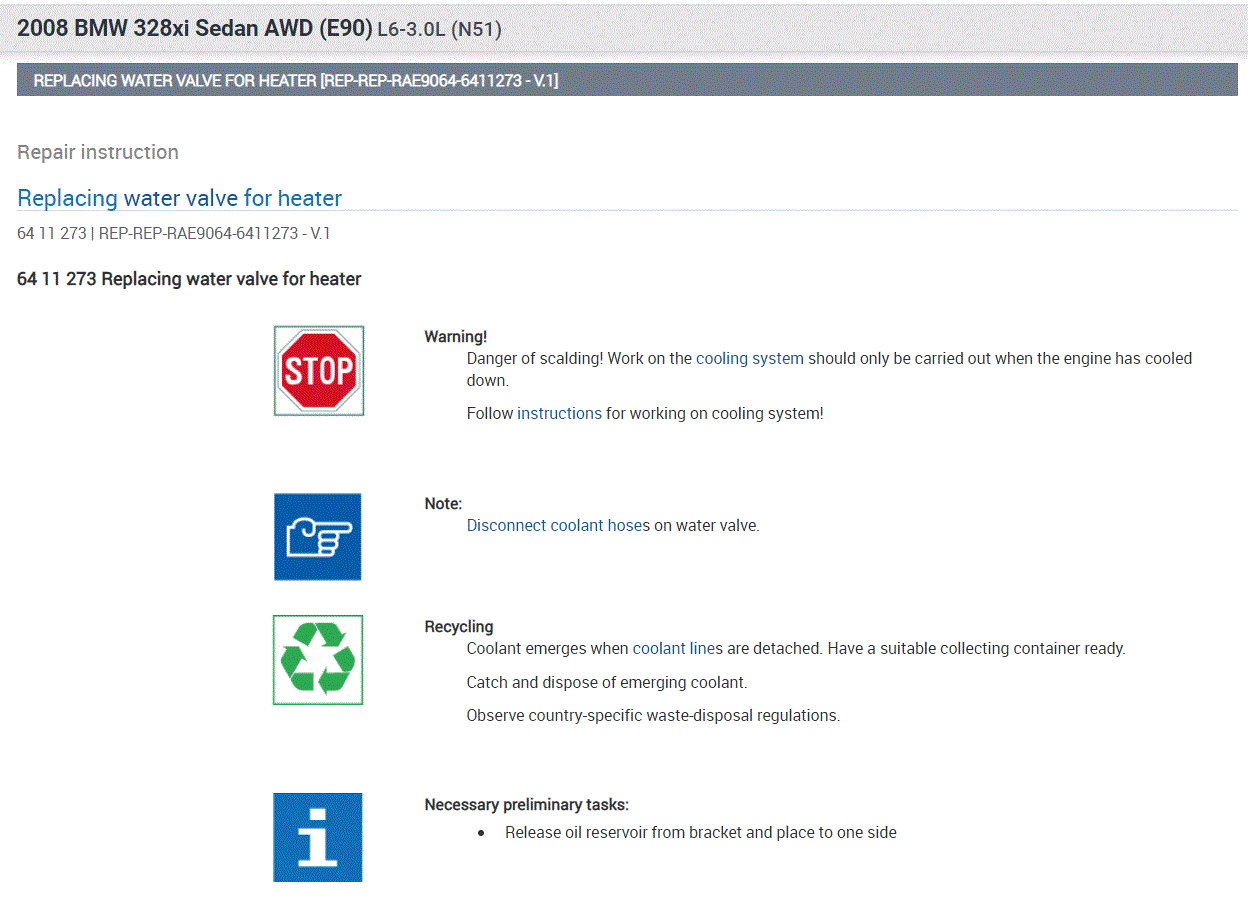This screenshot has height=904, width=1248.
Task: Follow the "instructions" link in the warning
Action: click(559, 413)
